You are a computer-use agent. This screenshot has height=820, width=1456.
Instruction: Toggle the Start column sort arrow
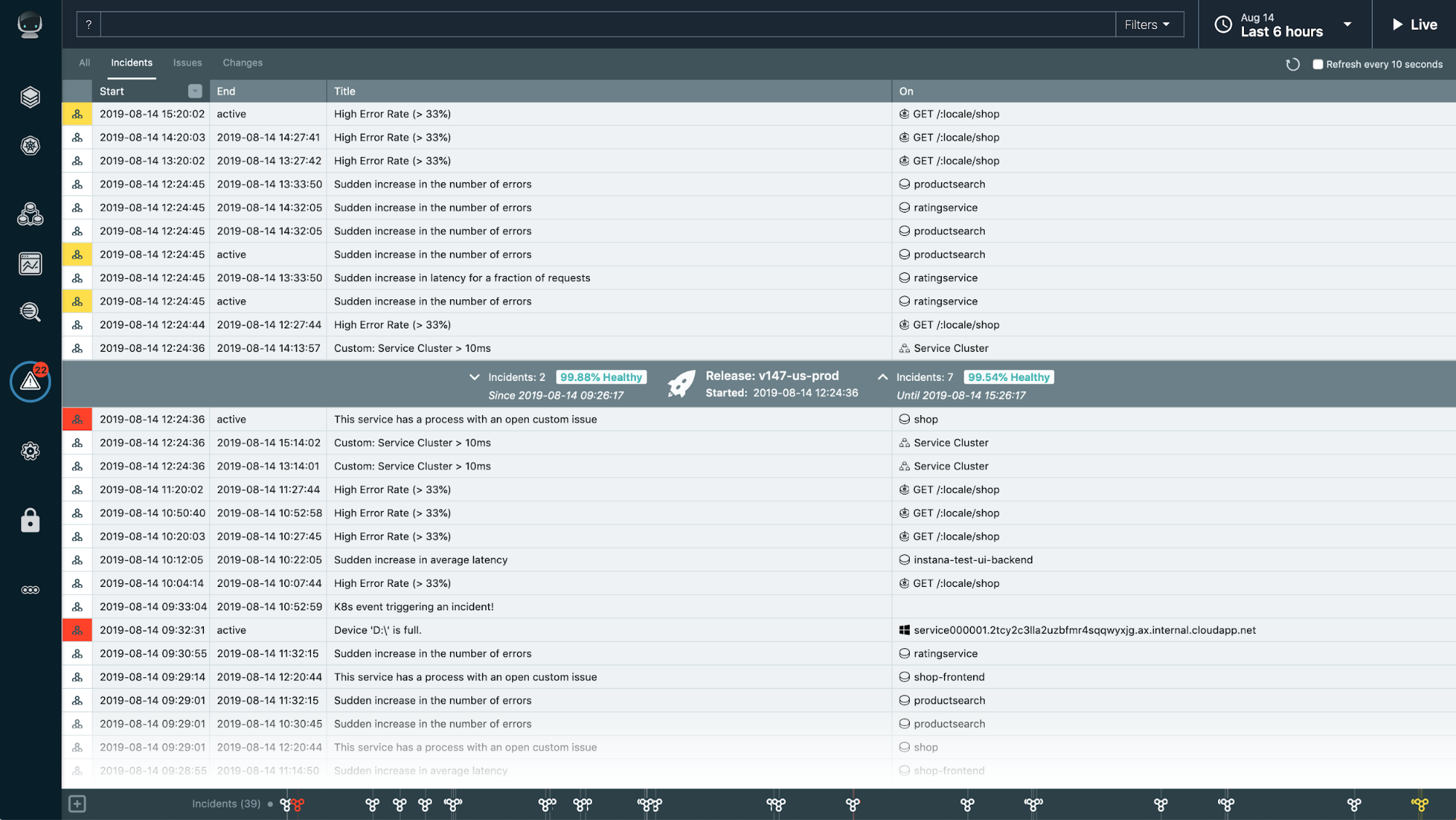pyautogui.click(x=194, y=91)
